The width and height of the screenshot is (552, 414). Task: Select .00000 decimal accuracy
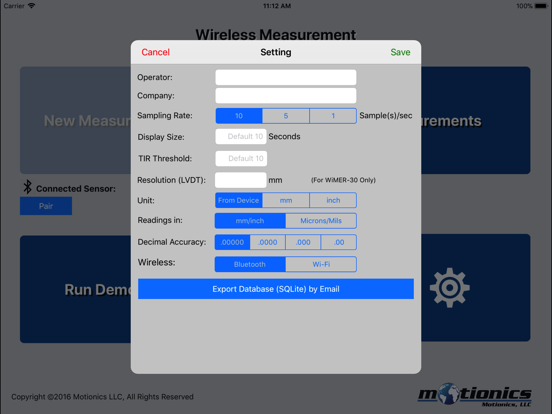[x=232, y=242]
